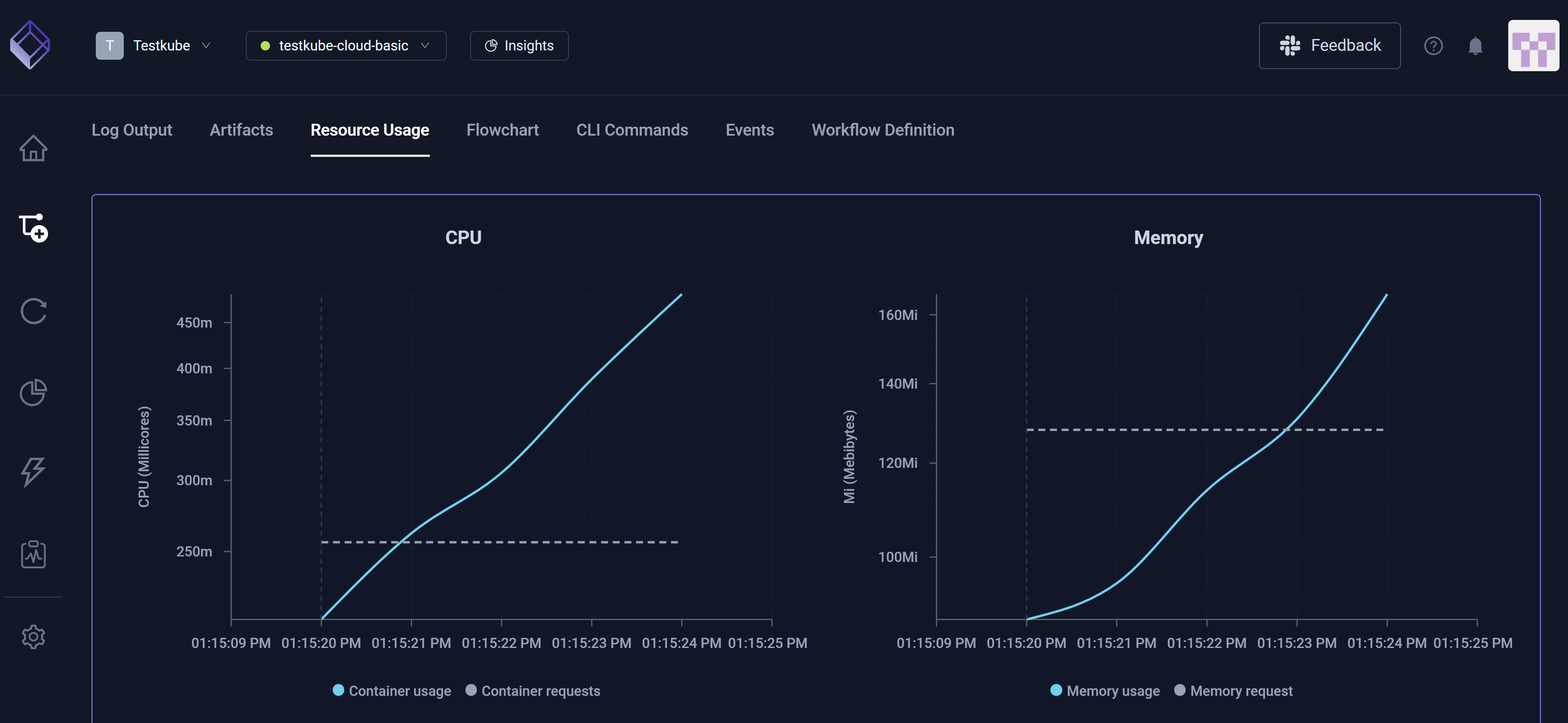Viewport: 1568px width, 723px height.
Task: Switch to the Log Output tab
Action: click(131, 130)
